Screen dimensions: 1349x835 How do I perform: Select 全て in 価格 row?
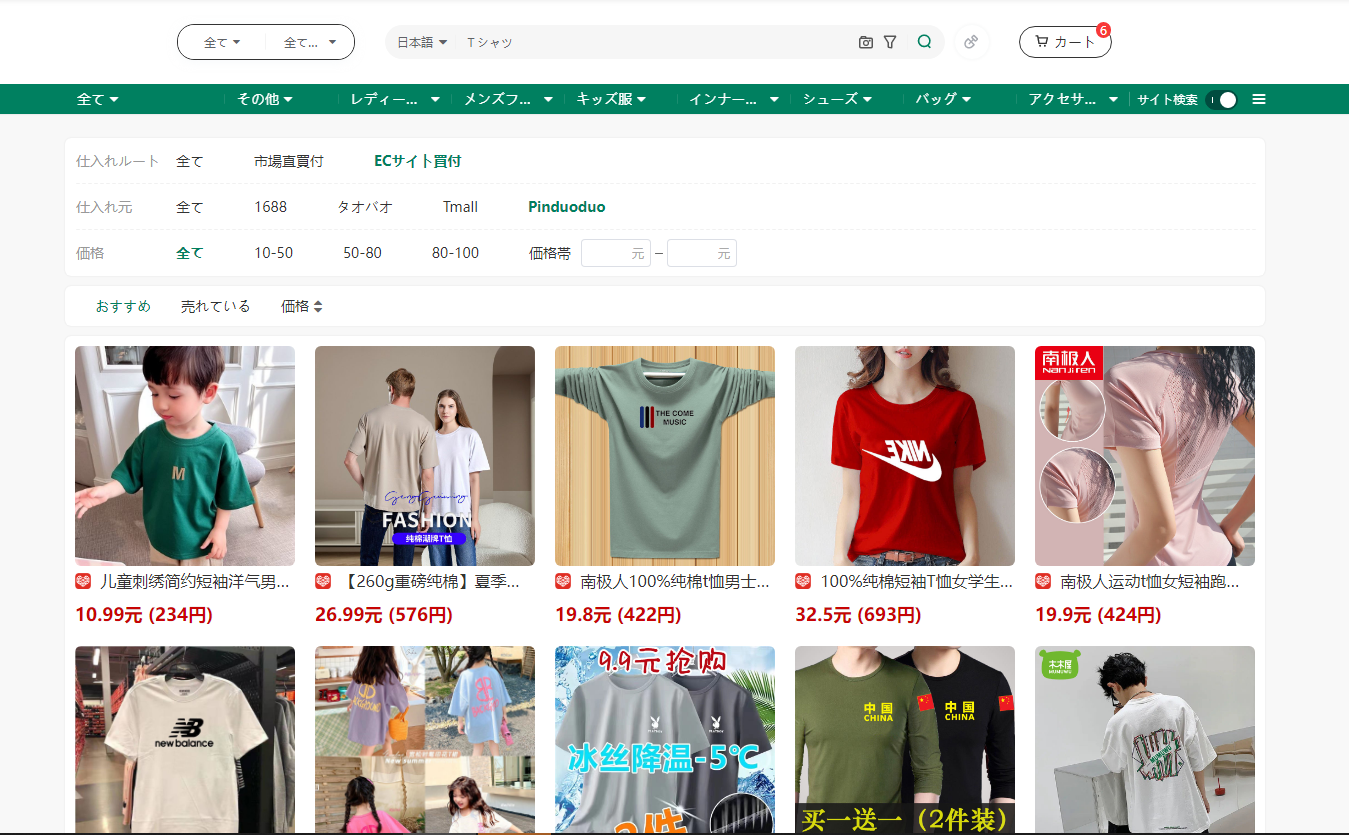(x=190, y=253)
